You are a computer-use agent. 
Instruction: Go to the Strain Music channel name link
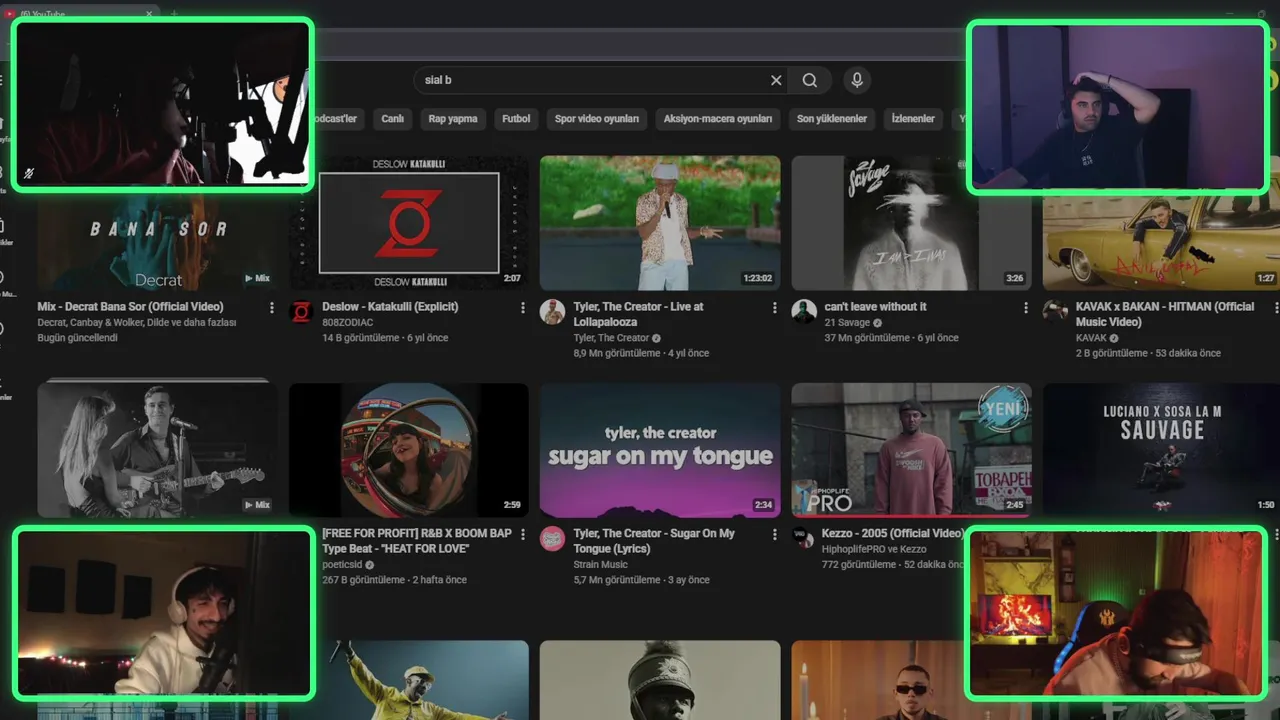pyautogui.click(x=601, y=565)
